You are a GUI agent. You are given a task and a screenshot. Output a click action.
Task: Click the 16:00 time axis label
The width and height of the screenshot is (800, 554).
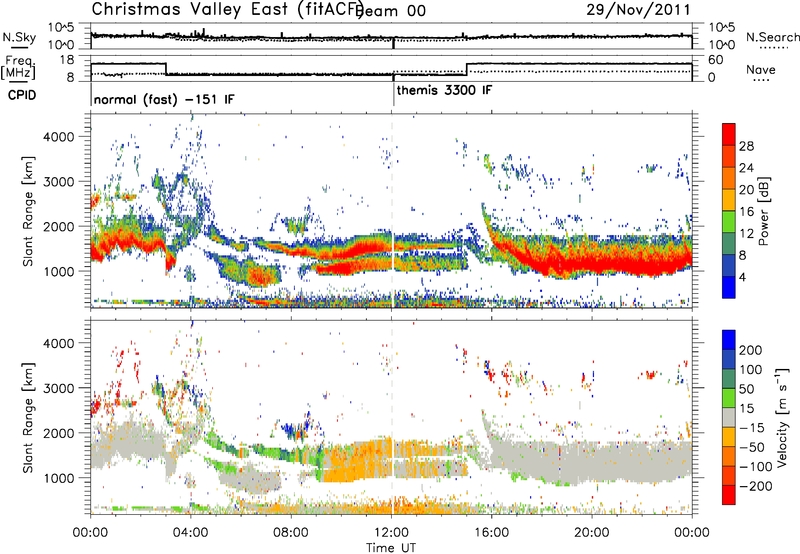pos(491,533)
